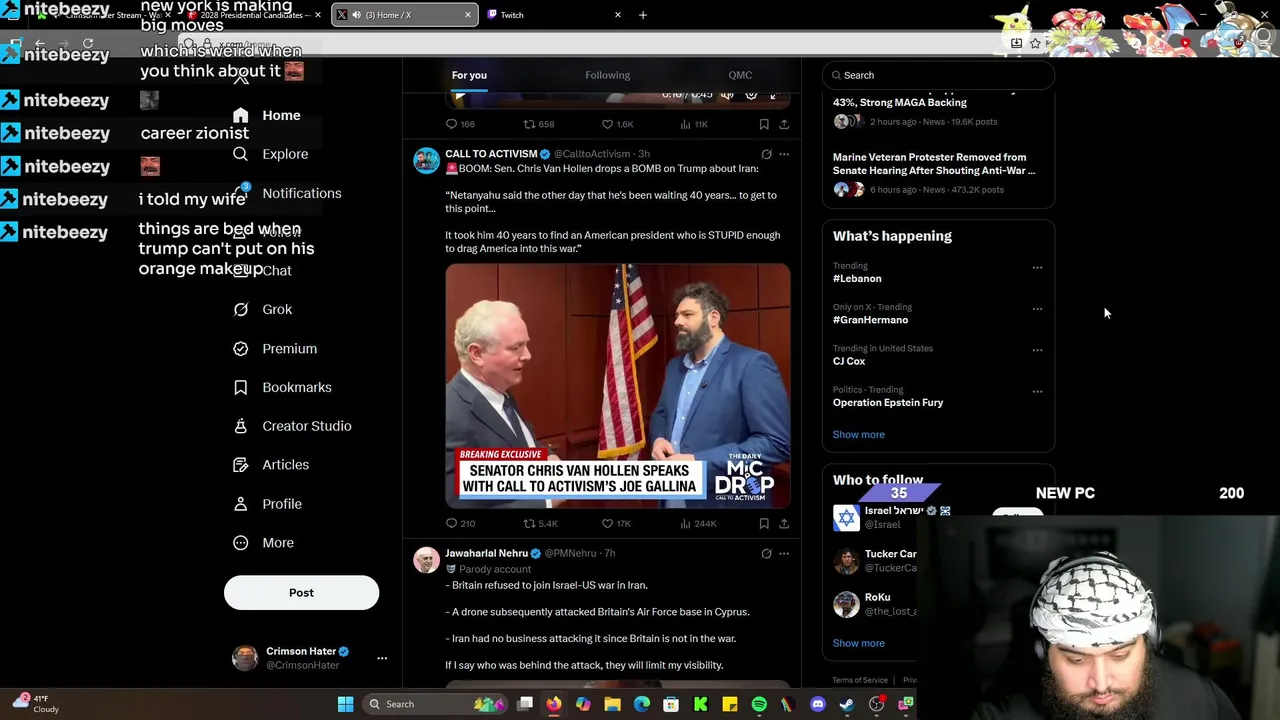The image size is (1280, 720).
Task: Open options for CJ Cox trend
Action: (x=1037, y=350)
